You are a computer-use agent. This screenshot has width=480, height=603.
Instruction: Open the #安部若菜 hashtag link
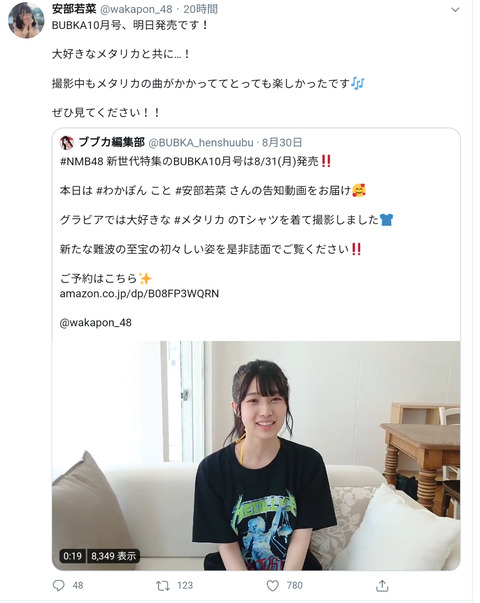coord(201,190)
